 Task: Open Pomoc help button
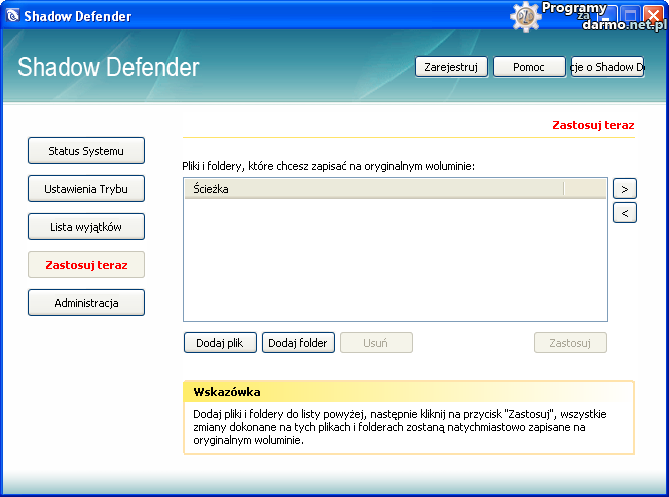tap(529, 67)
